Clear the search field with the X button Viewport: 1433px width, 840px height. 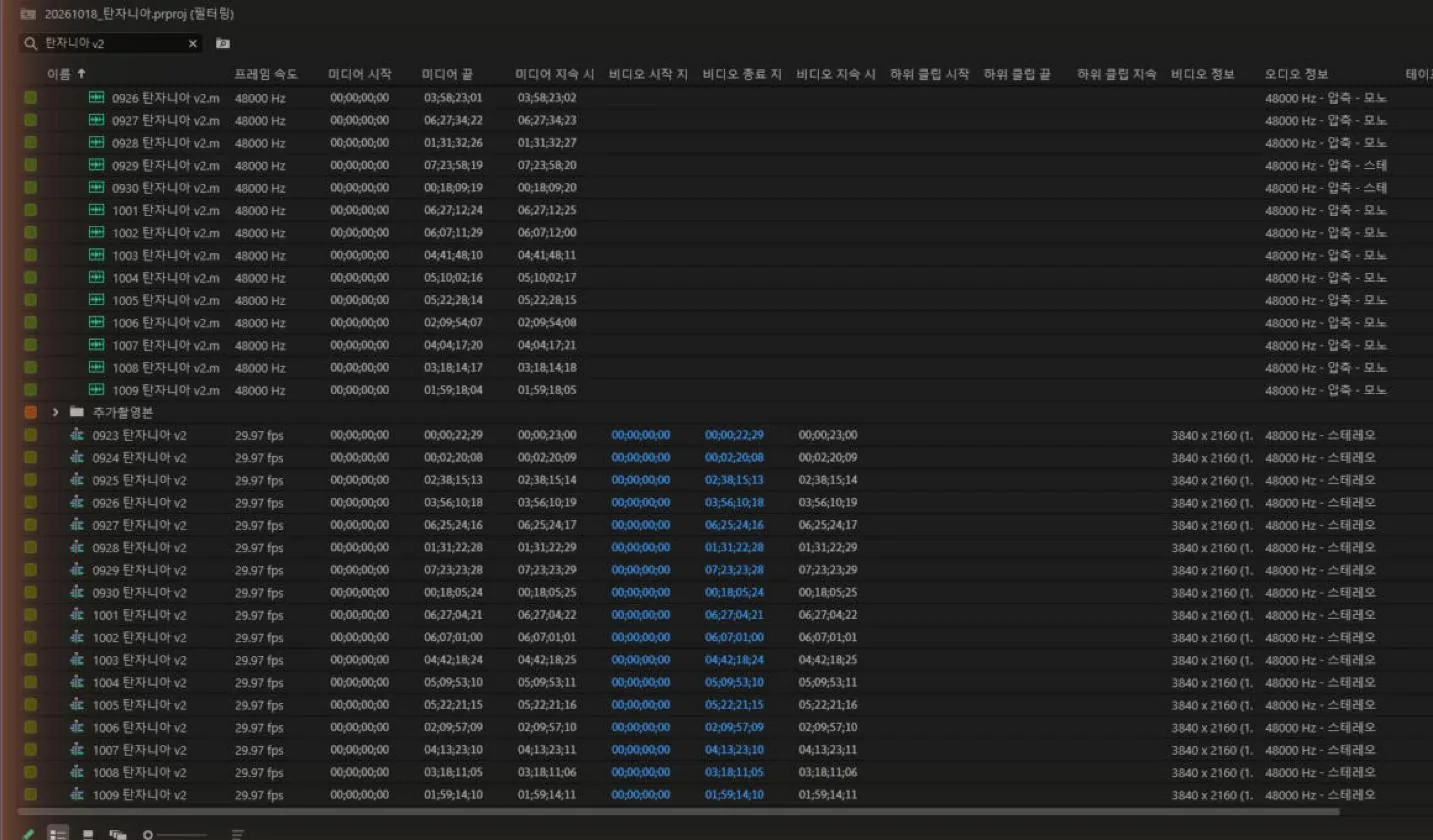(193, 44)
